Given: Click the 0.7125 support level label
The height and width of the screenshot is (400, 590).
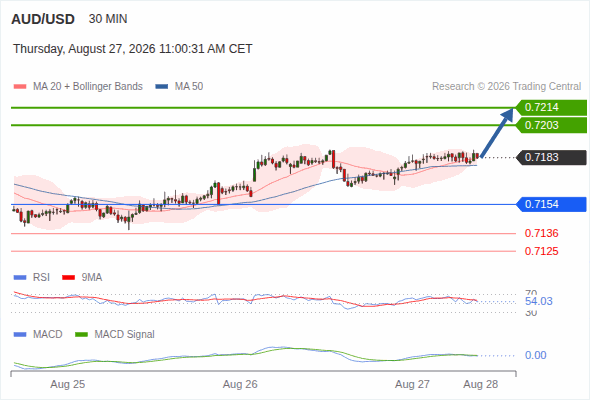Looking at the screenshot, I should pyautogui.click(x=541, y=251).
